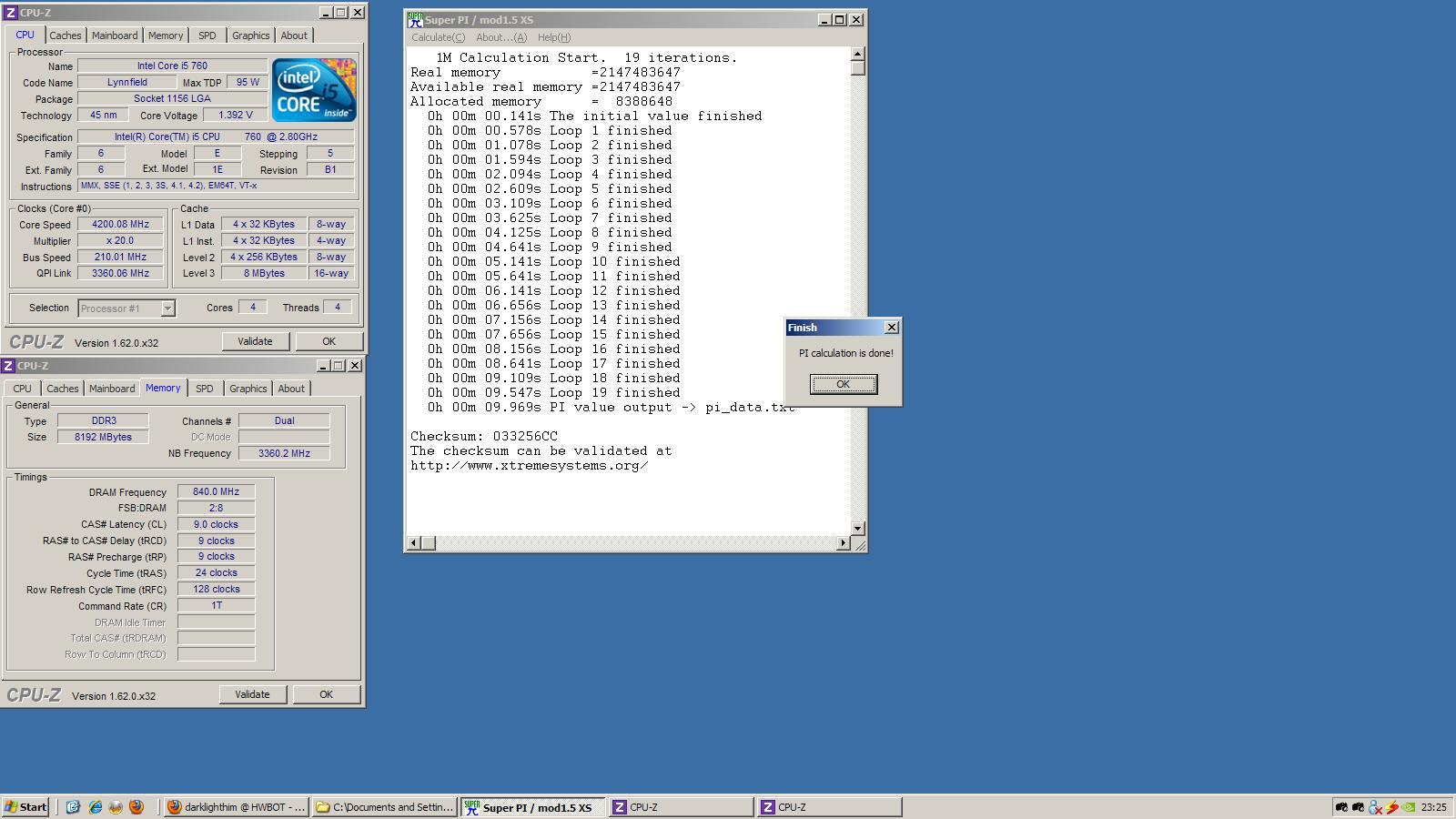Screen dimensions: 1456x819
Task: Click the Instructions field listing MMX, SSE
Action: (x=216, y=186)
